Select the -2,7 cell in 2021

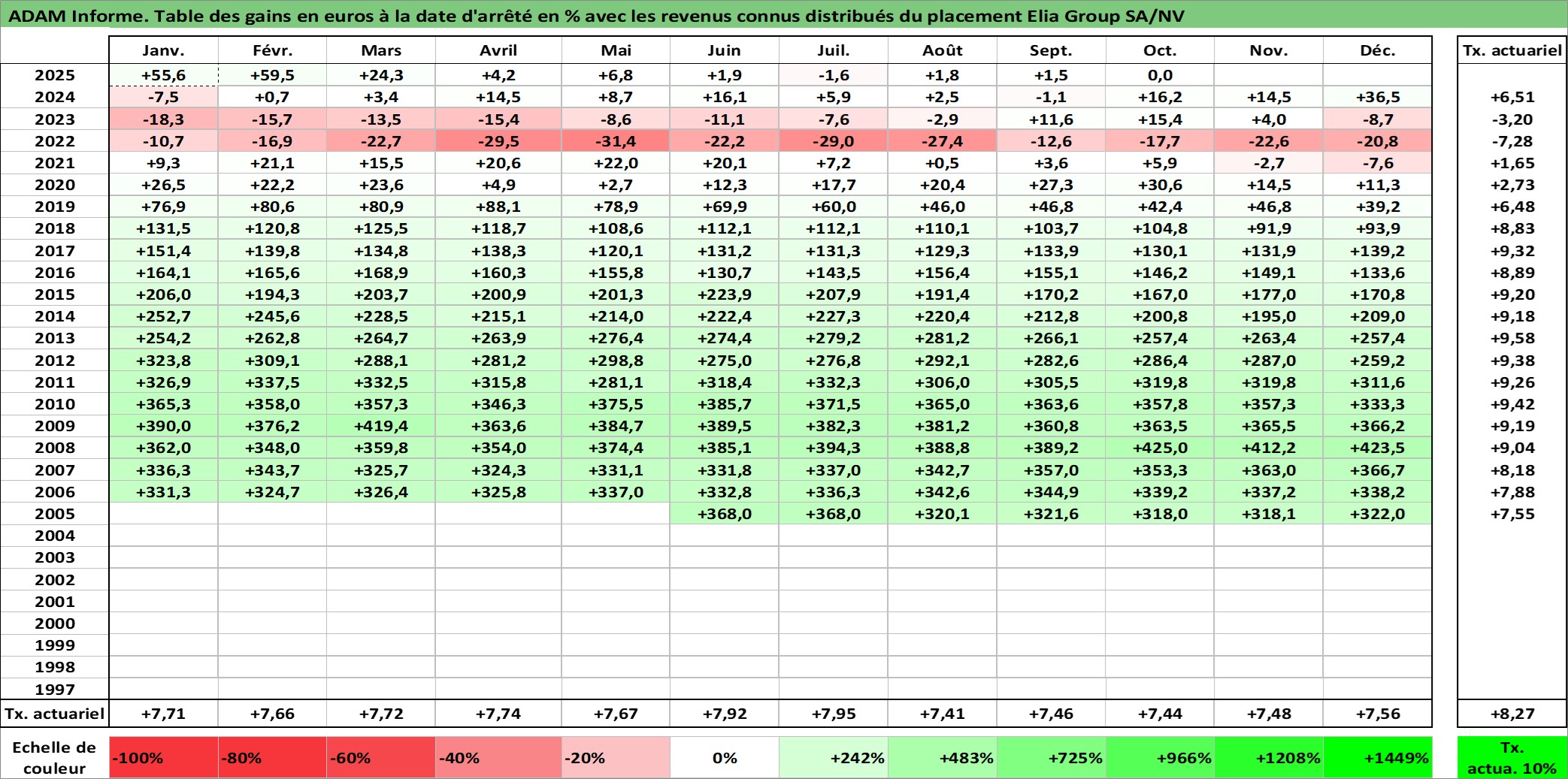click(x=1269, y=163)
